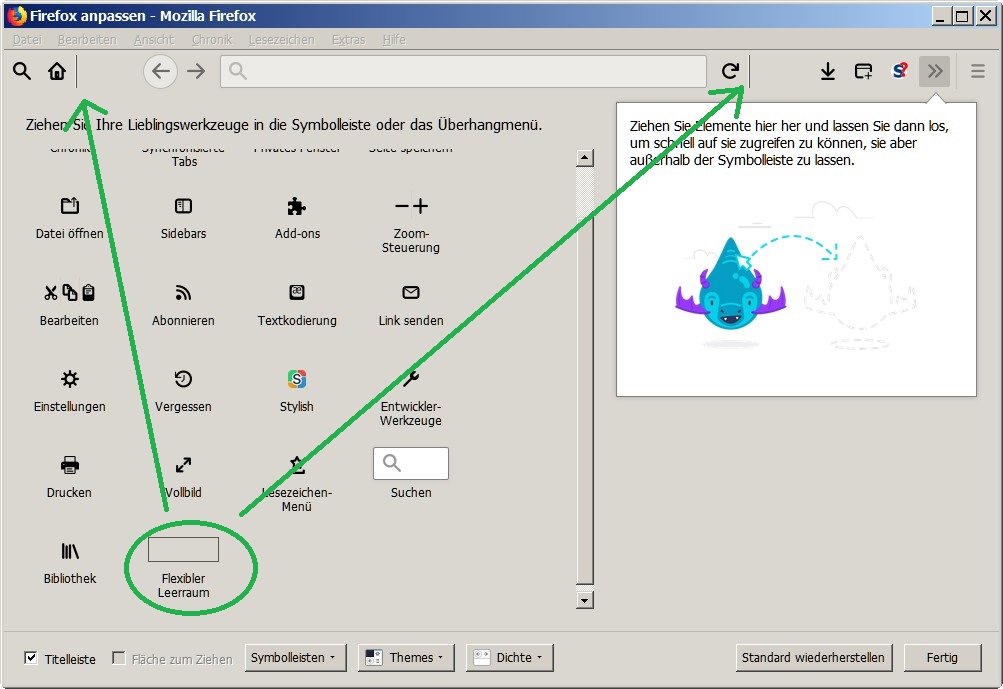Select the Lesezeichen-Menü icon

[x=297, y=464]
